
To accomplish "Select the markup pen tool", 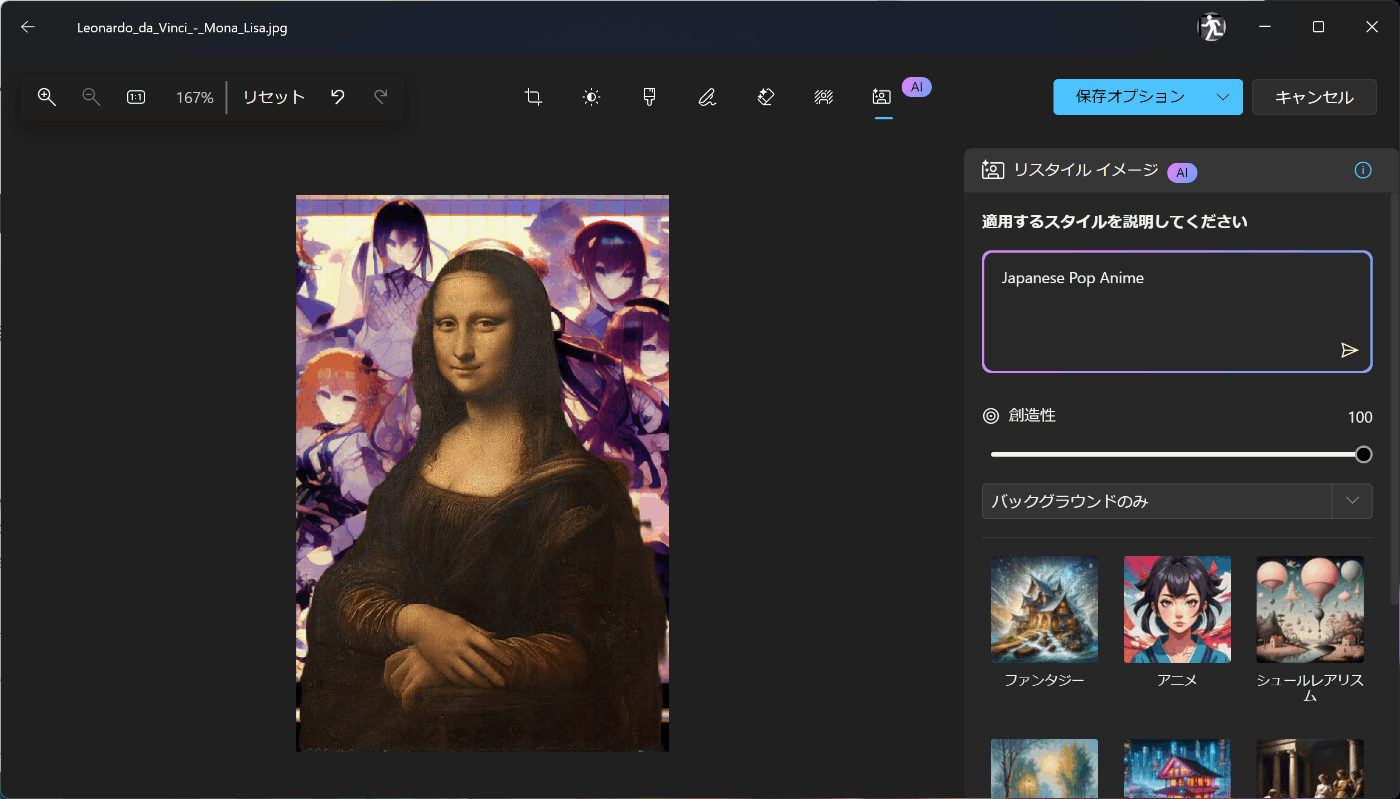I will pos(707,97).
